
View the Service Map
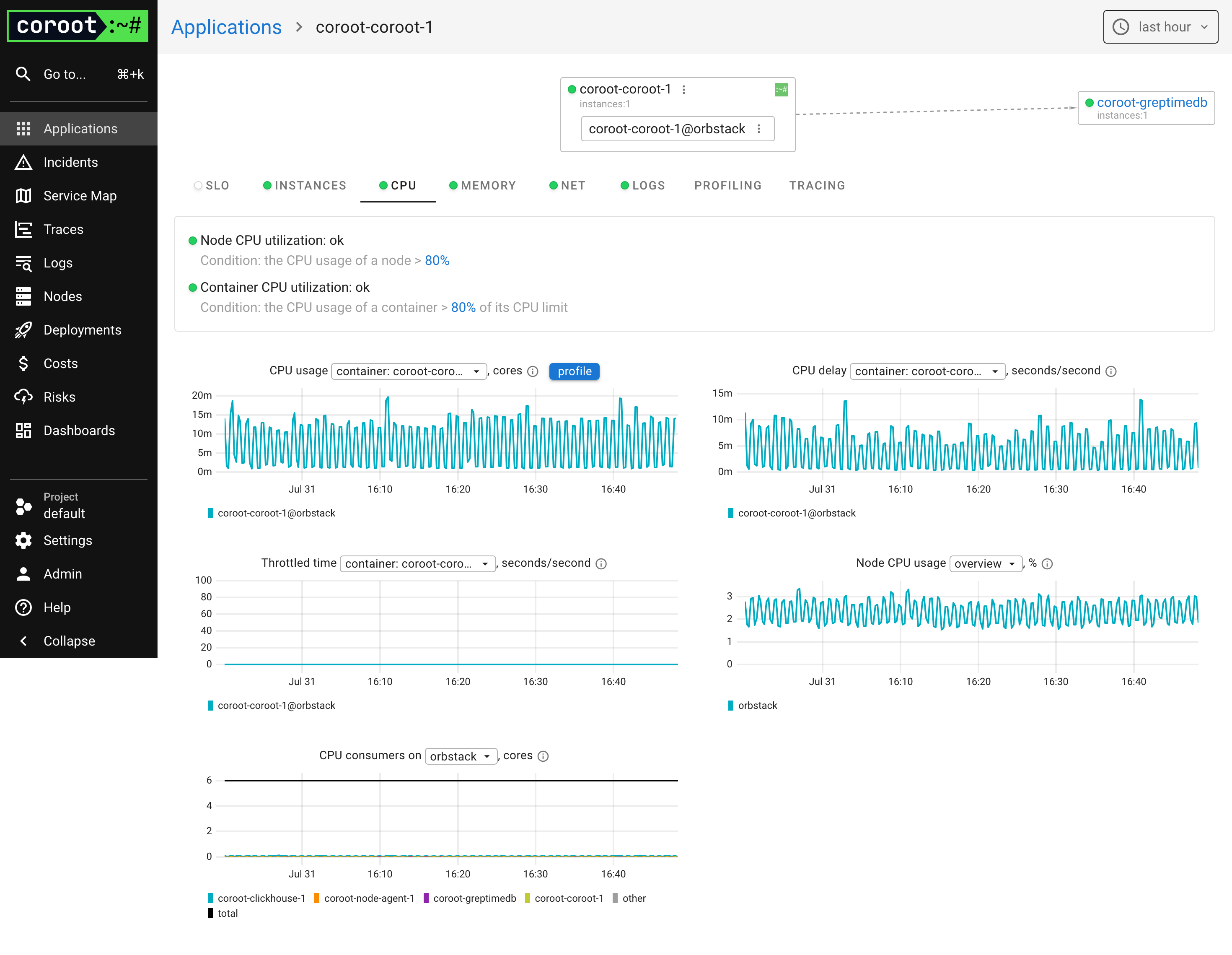[80, 195]
